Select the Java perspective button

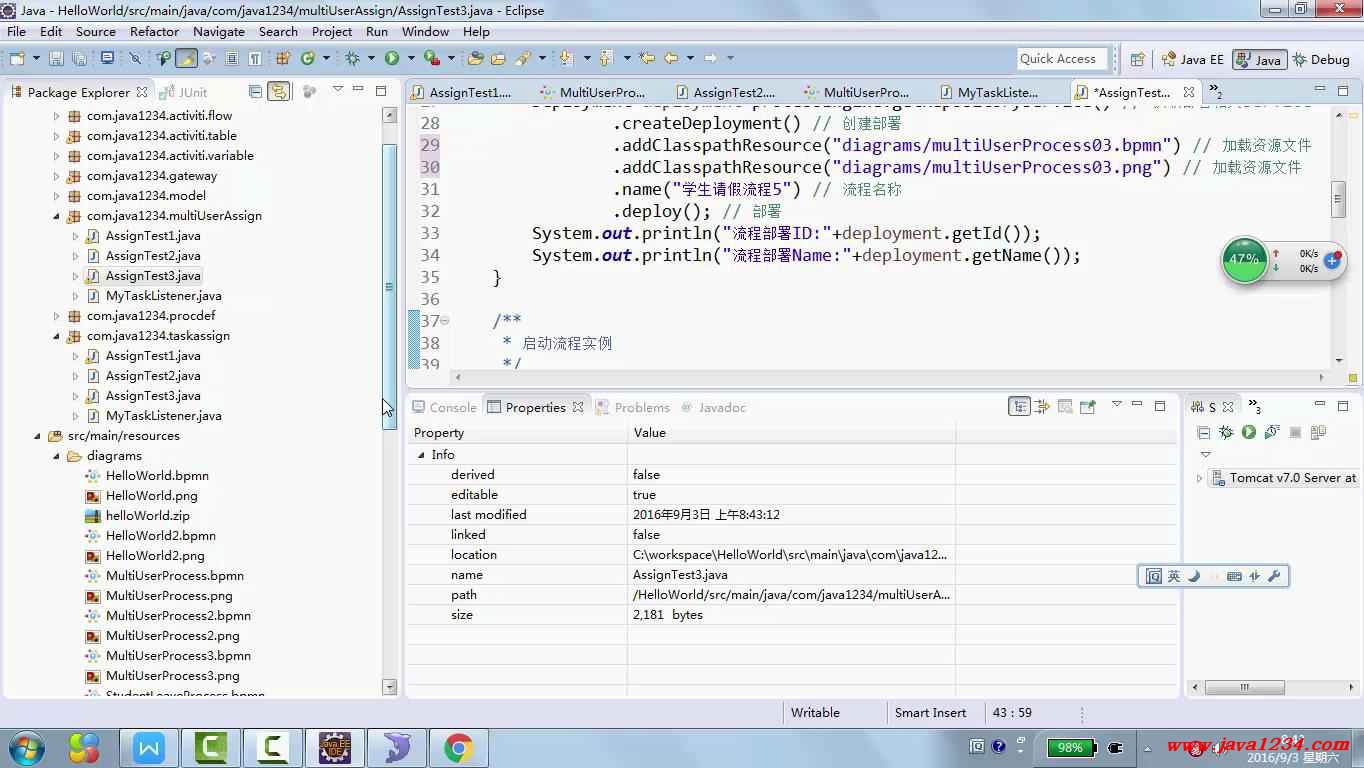[x=1259, y=59]
